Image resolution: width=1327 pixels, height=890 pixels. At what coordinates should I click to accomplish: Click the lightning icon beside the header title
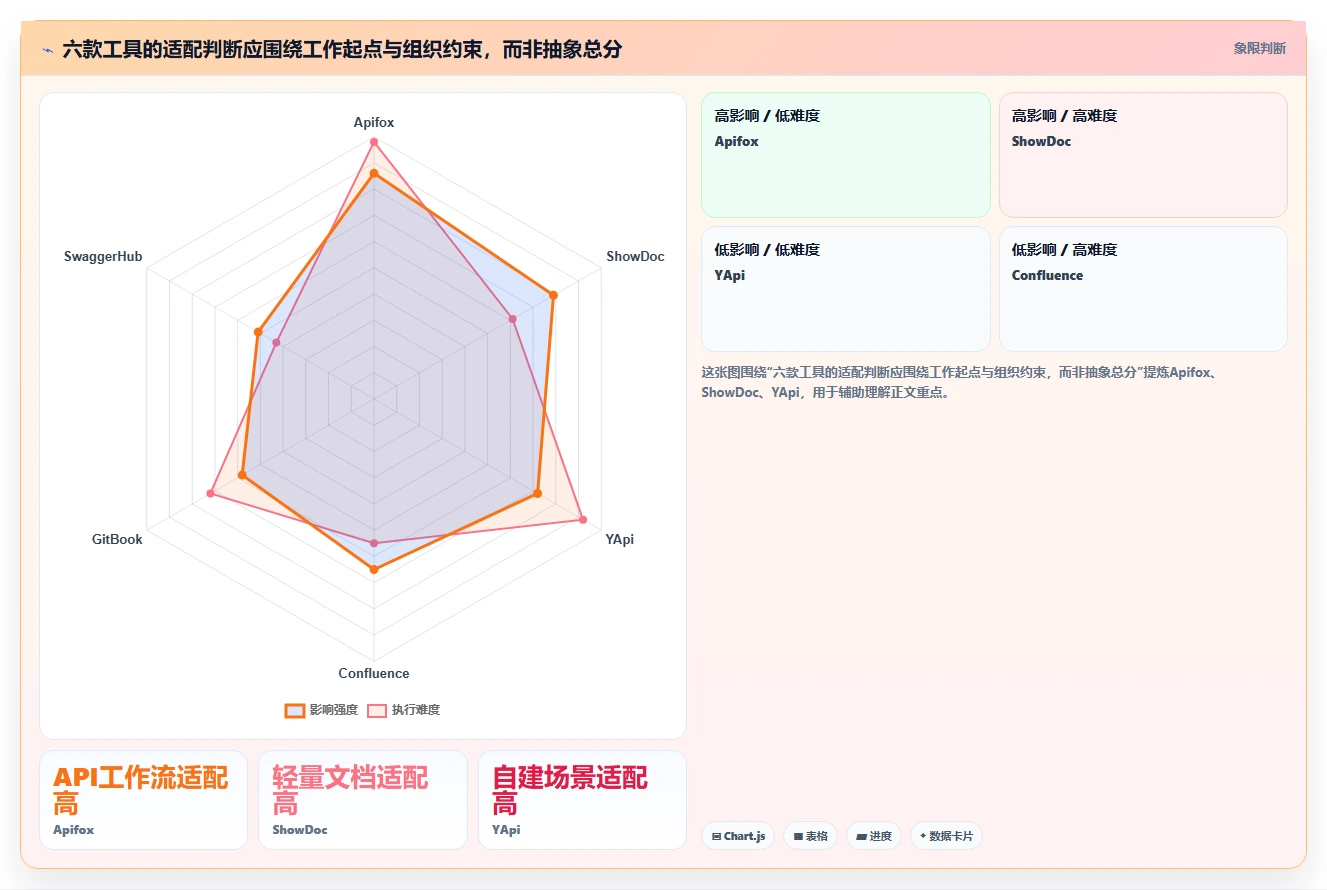(47, 49)
